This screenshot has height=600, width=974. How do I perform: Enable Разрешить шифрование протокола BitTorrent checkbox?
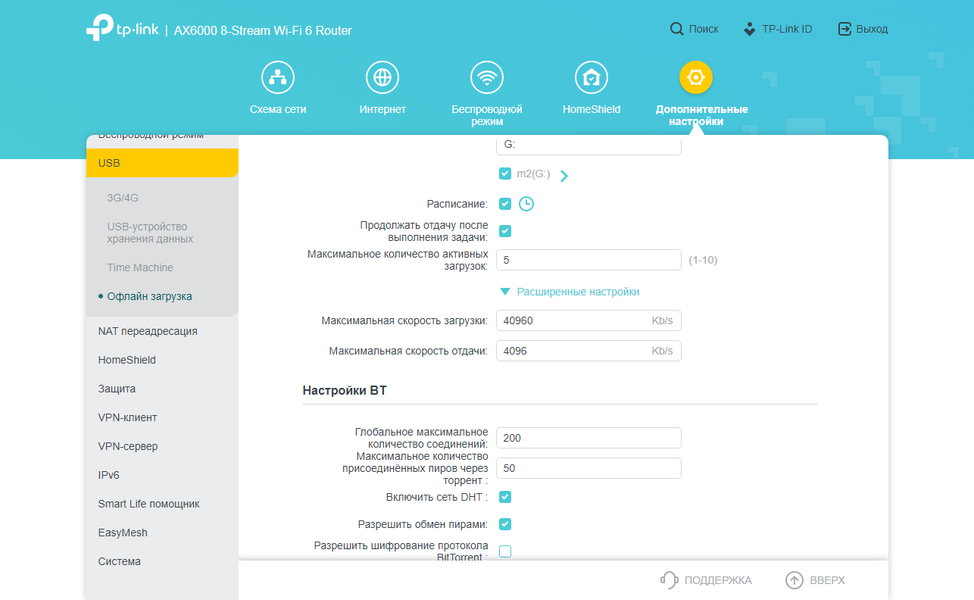pos(505,552)
